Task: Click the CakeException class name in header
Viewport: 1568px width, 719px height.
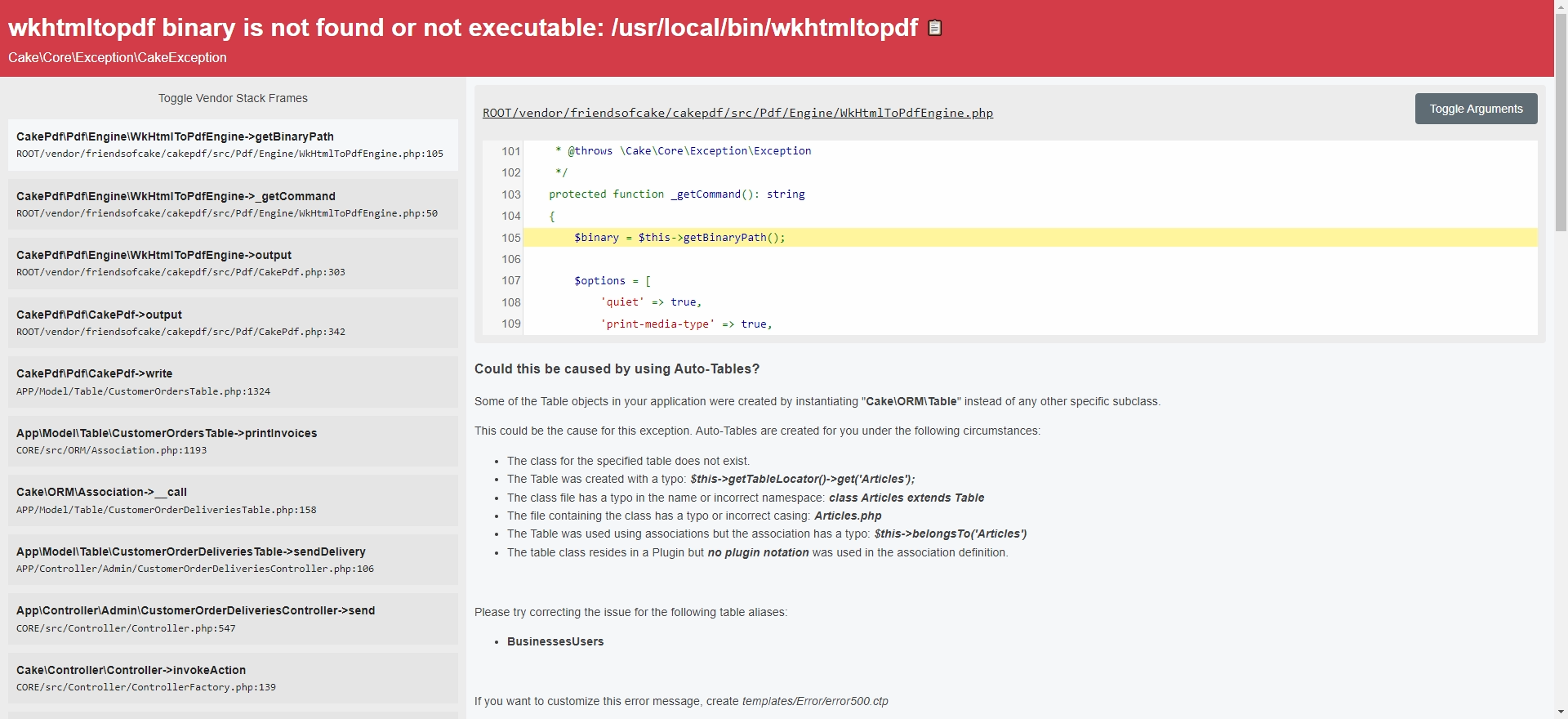Action: coord(118,57)
